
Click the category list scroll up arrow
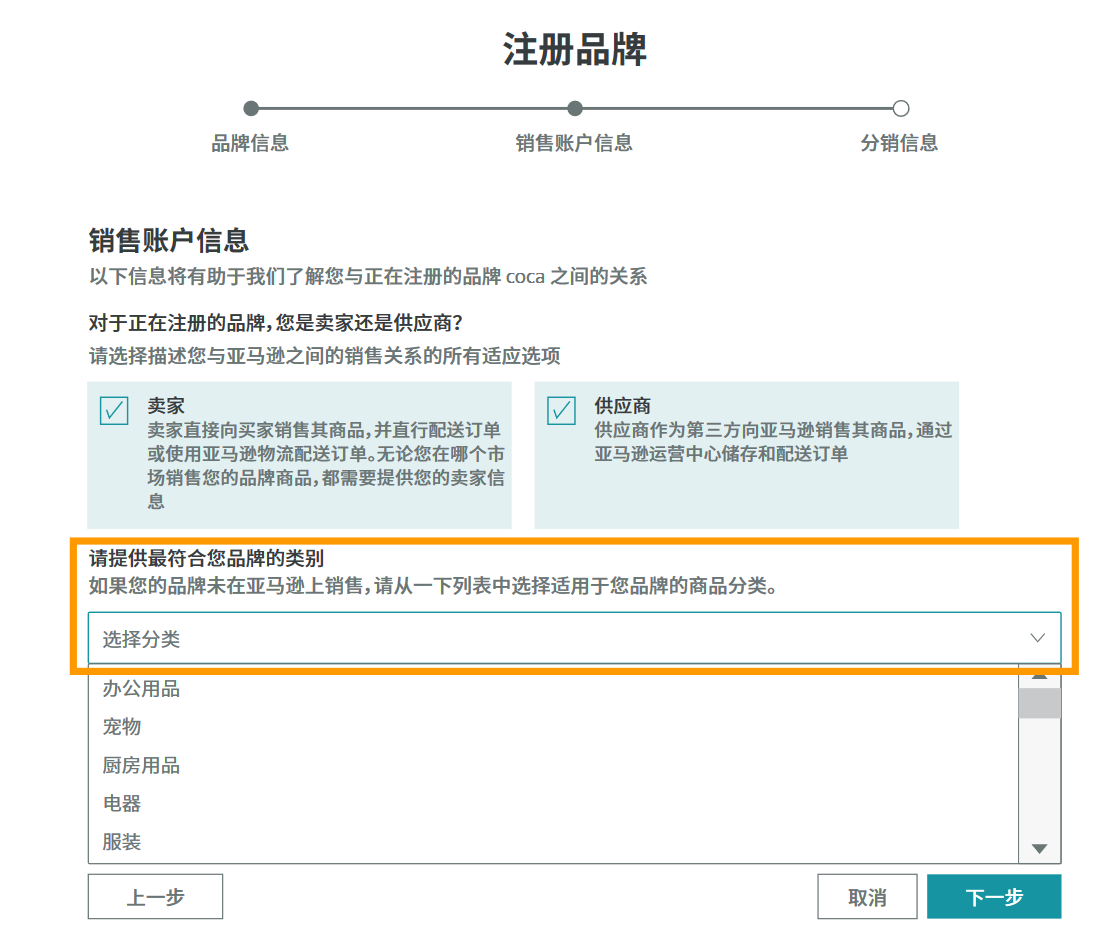(x=1039, y=676)
